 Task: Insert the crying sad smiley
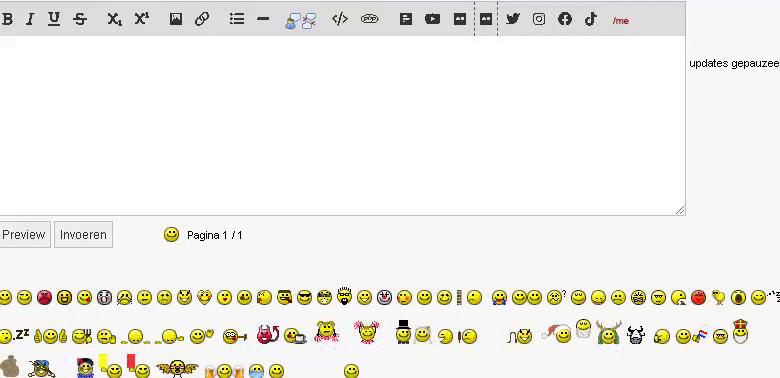(124, 297)
